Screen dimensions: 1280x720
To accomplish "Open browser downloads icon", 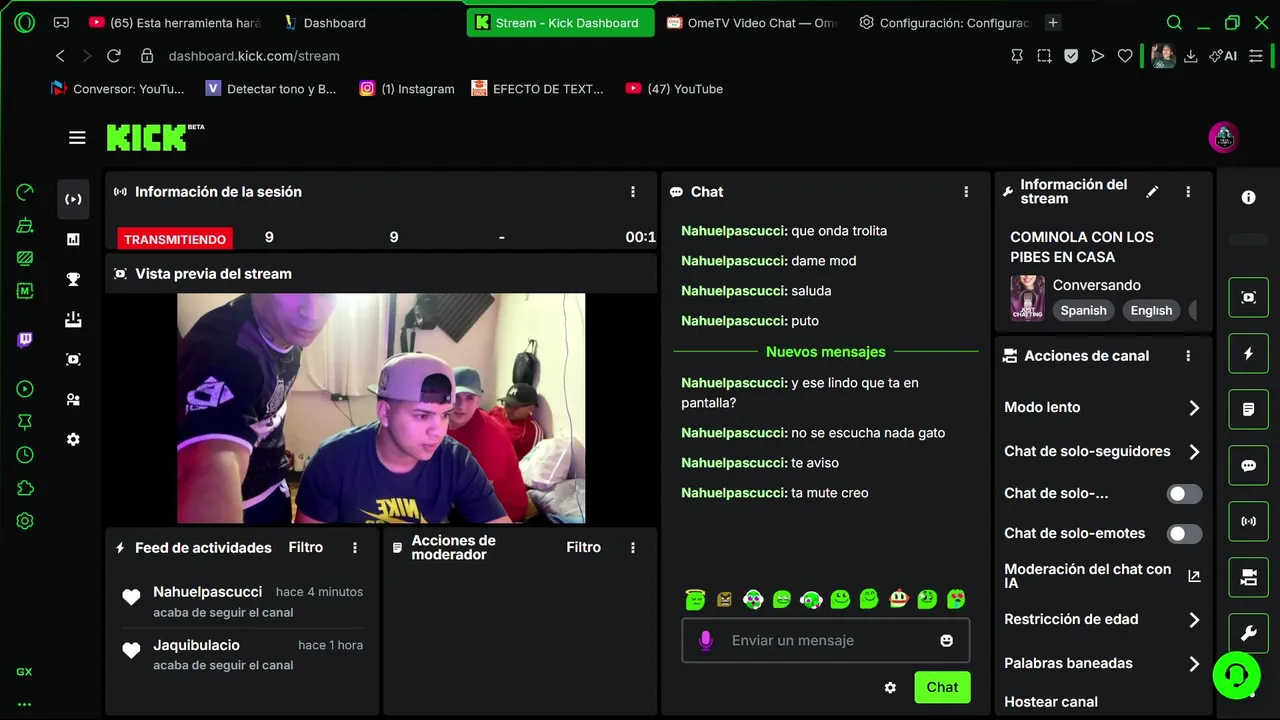I will [x=1190, y=56].
